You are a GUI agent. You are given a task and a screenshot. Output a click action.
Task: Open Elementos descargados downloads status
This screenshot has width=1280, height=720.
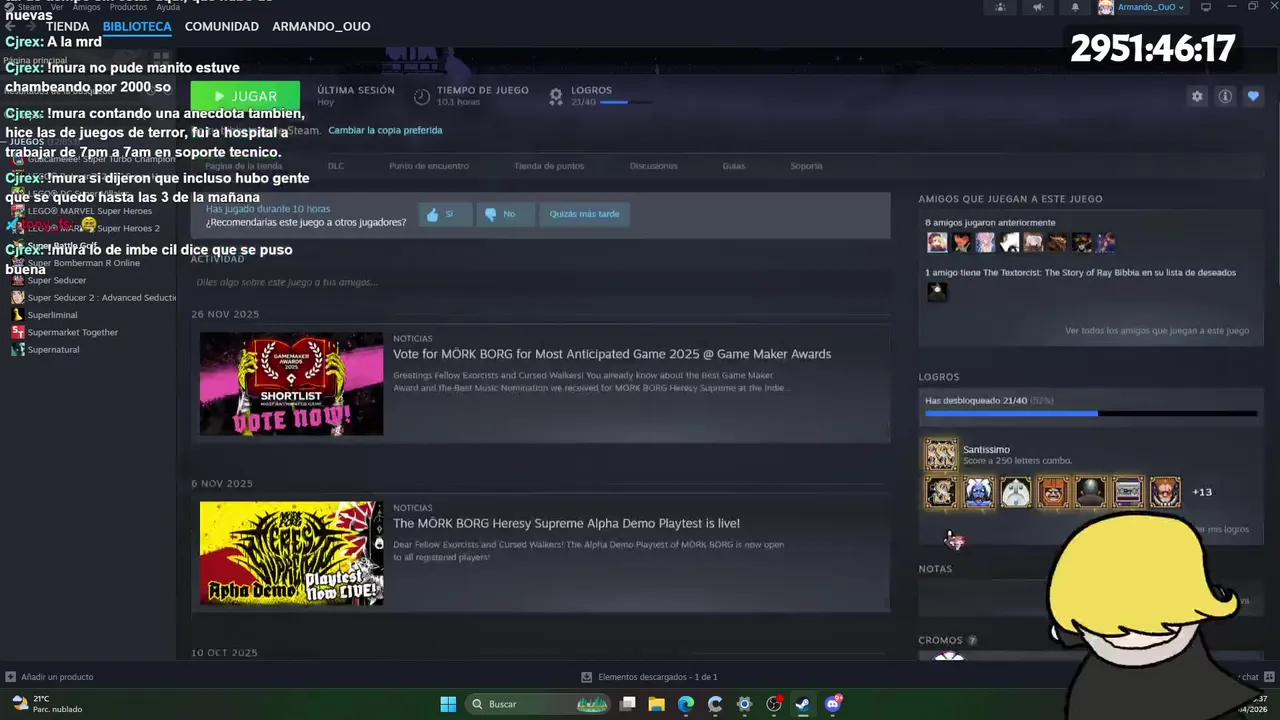click(649, 677)
